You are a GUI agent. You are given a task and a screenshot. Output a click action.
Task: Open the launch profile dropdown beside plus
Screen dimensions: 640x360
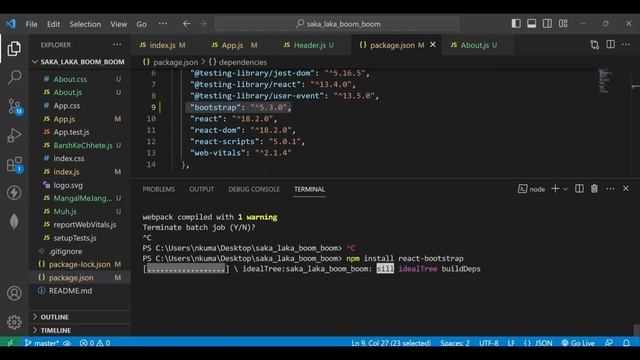pos(565,189)
